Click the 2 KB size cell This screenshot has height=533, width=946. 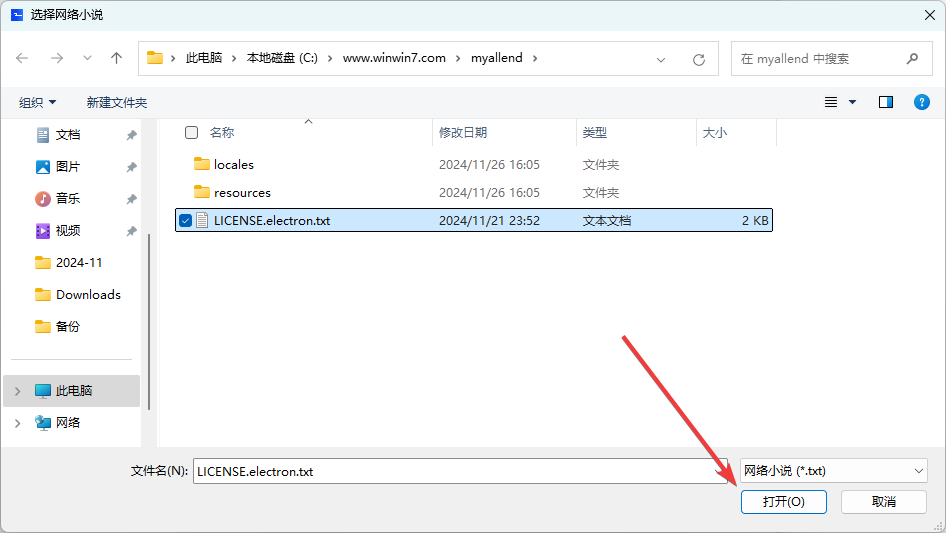755,220
